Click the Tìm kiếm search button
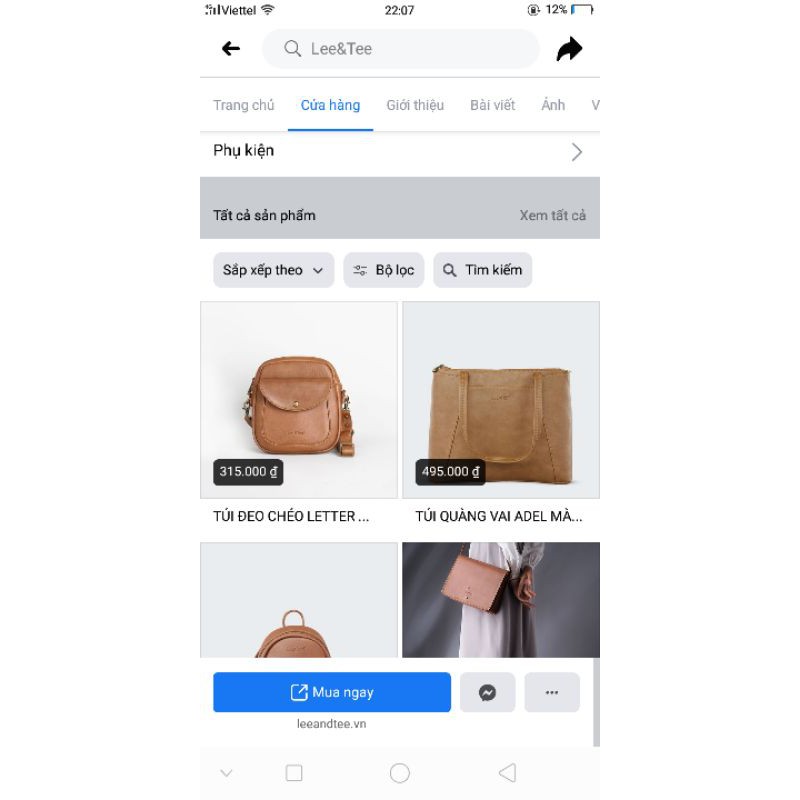This screenshot has height=800, width=800. click(483, 270)
